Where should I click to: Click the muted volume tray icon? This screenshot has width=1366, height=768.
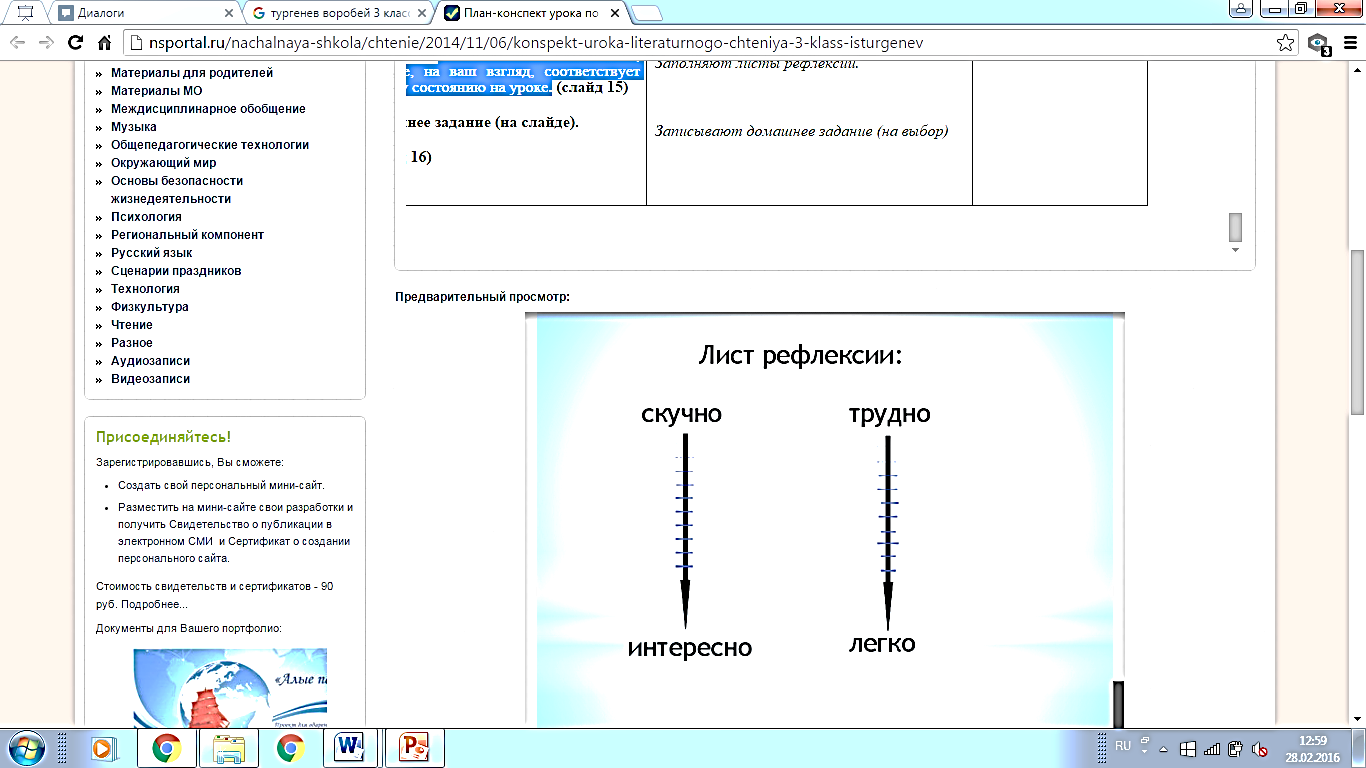click(1260, 748)
